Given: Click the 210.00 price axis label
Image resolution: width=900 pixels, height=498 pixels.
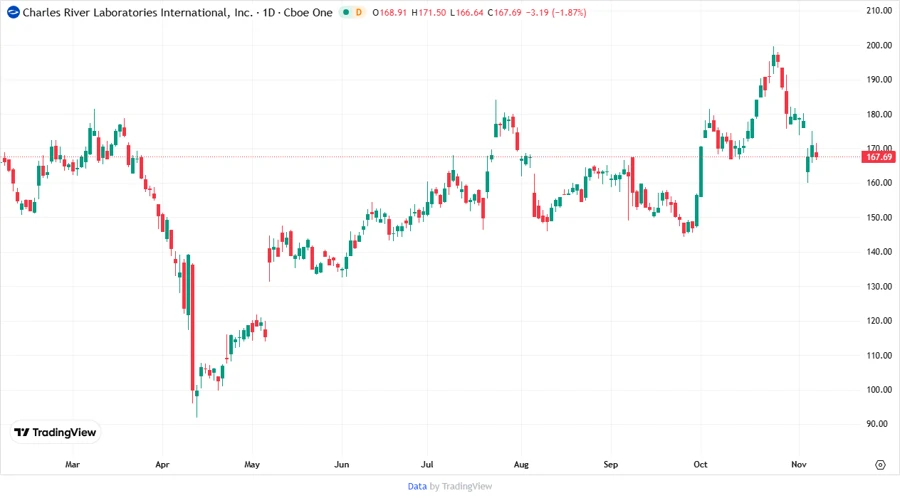Looking at the screenshot, I should [879, 10].
